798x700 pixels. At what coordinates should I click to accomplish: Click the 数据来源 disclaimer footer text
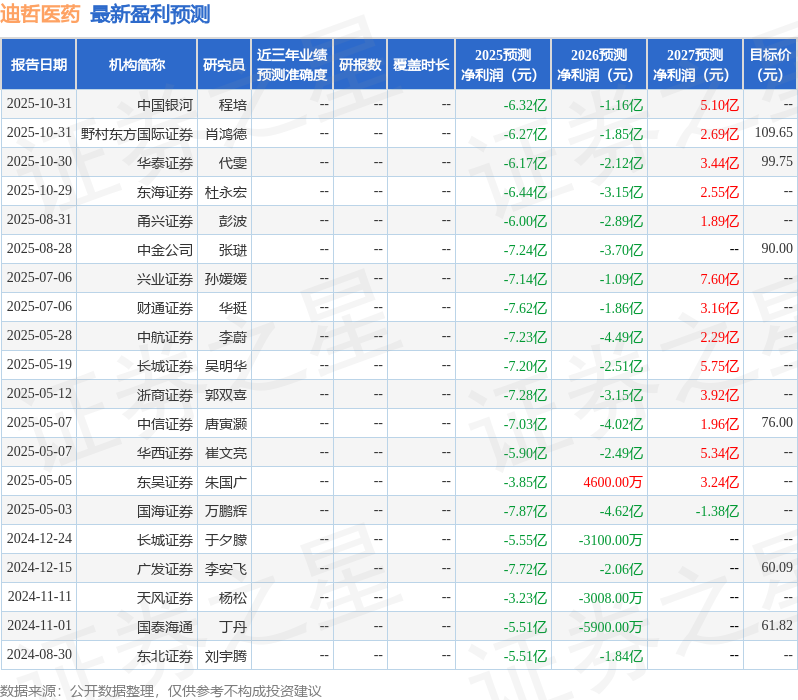click(161, 691)
